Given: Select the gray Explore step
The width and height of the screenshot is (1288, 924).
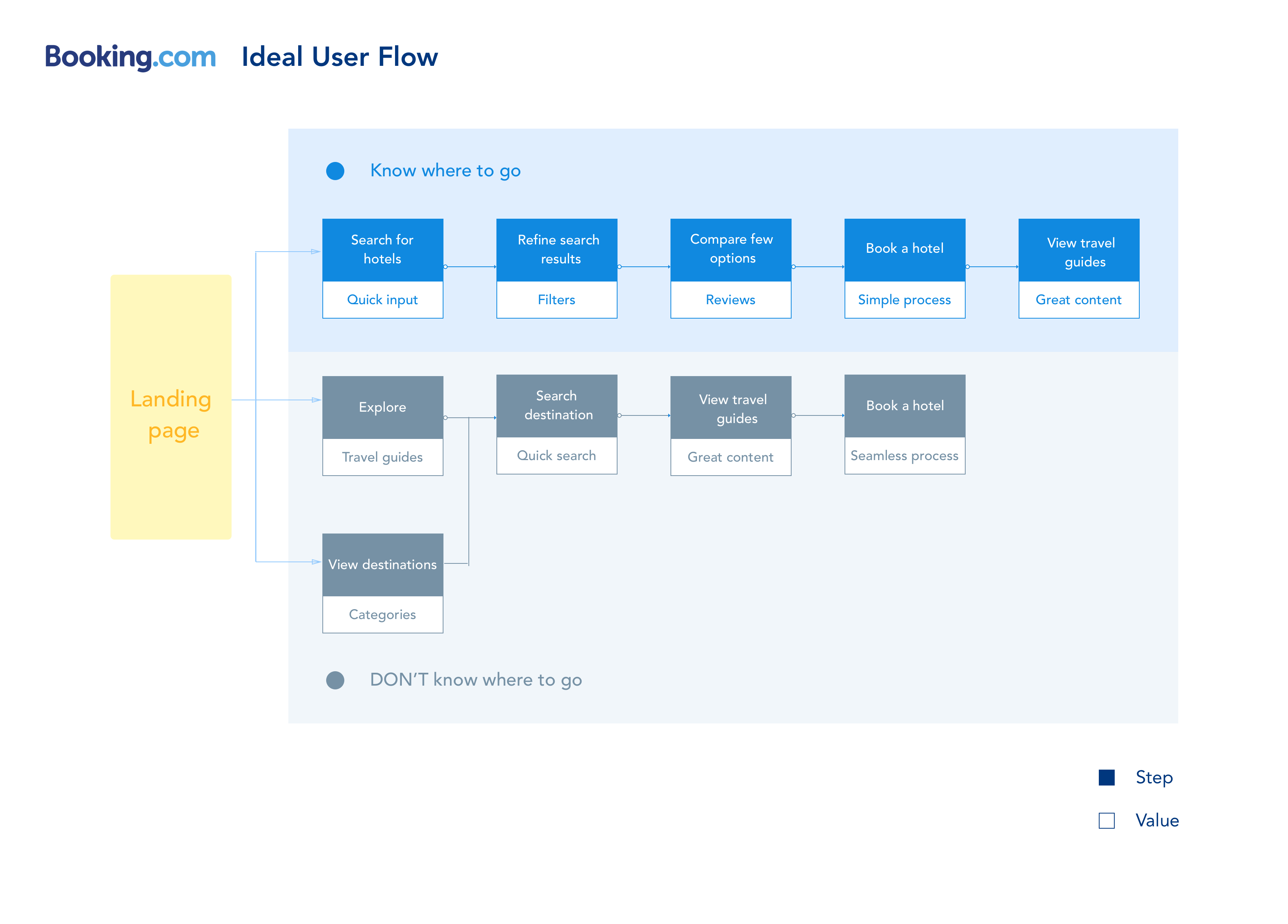Looking at the screenshot, I should pyautogui.click(x=383, y=407).
